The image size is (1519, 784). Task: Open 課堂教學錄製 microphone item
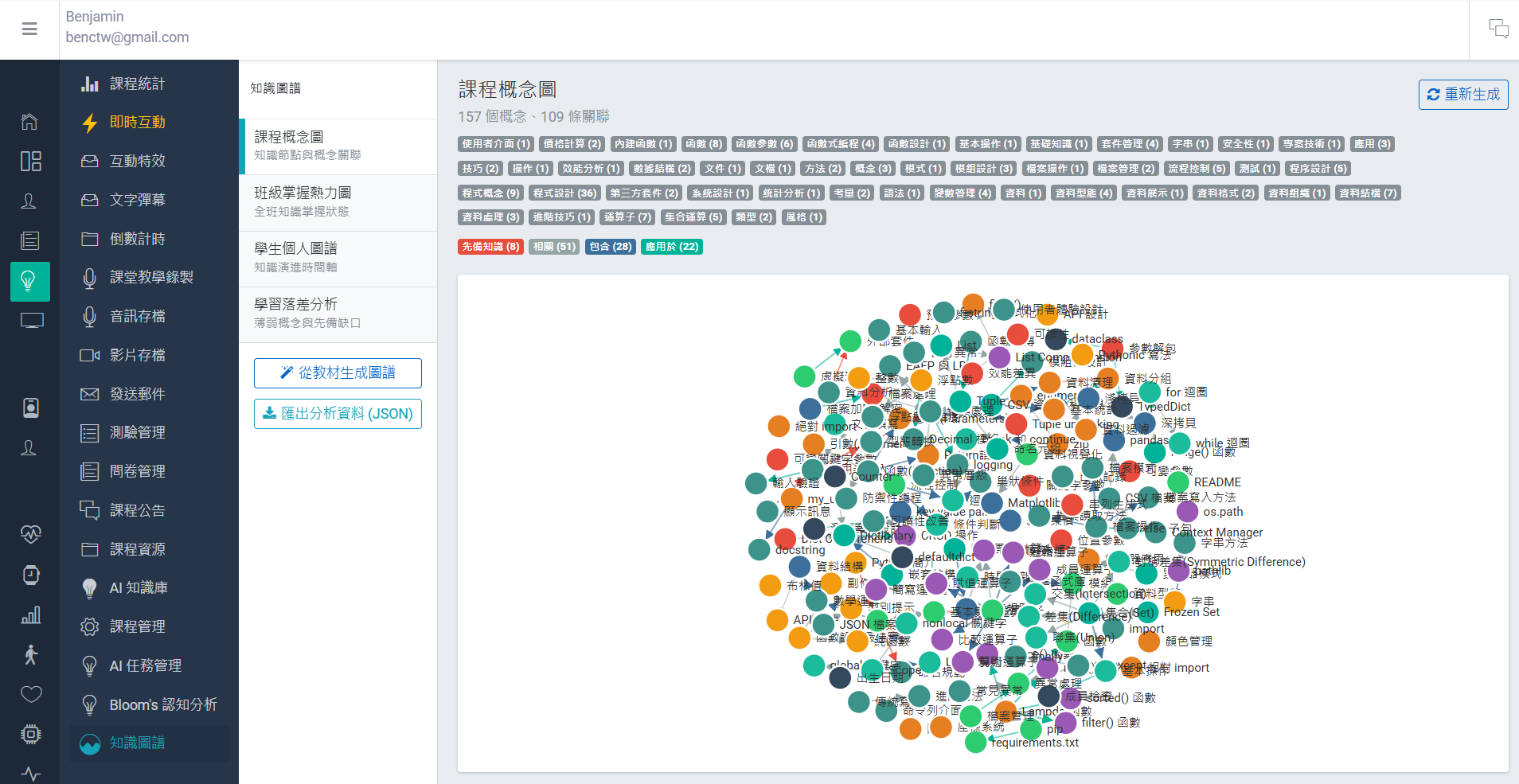(150, 277)
